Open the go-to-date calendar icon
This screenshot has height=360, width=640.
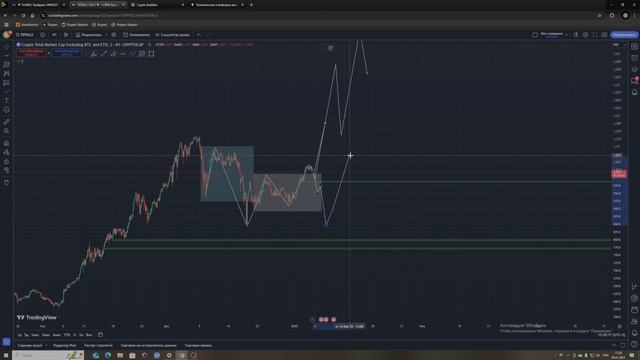(x=100, y=335)
